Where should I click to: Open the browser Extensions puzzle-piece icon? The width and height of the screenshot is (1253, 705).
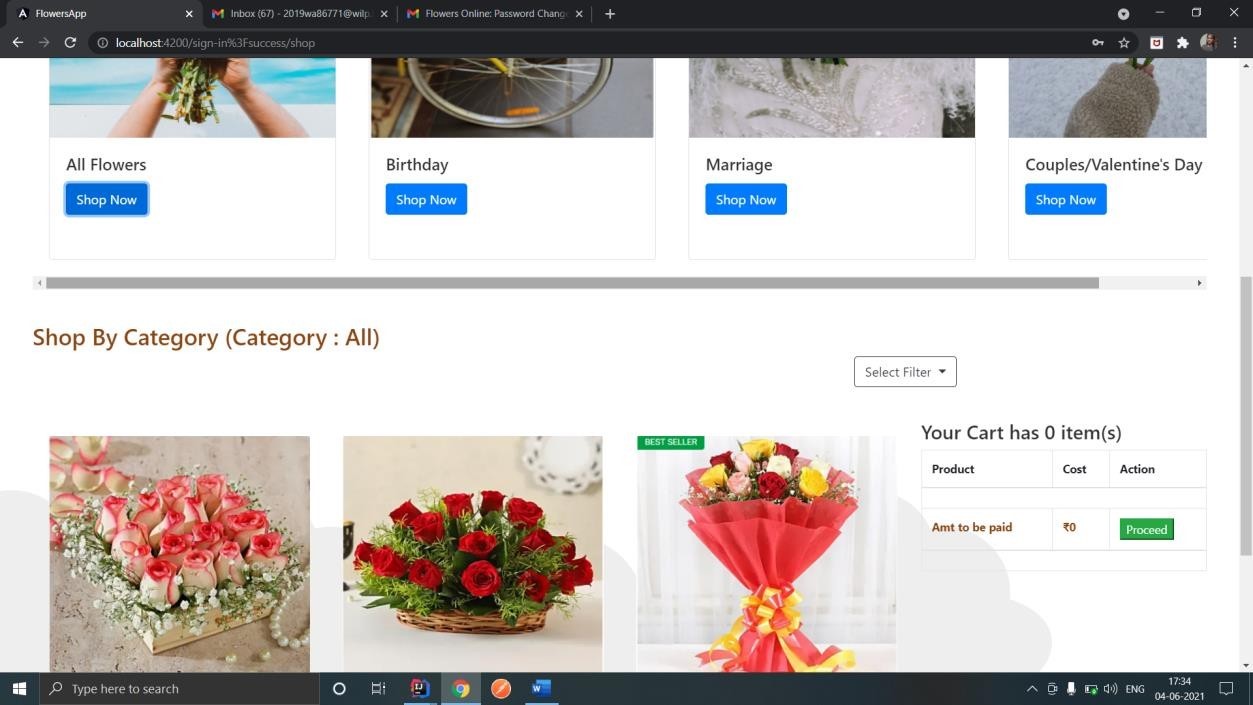coord(1182,43)
